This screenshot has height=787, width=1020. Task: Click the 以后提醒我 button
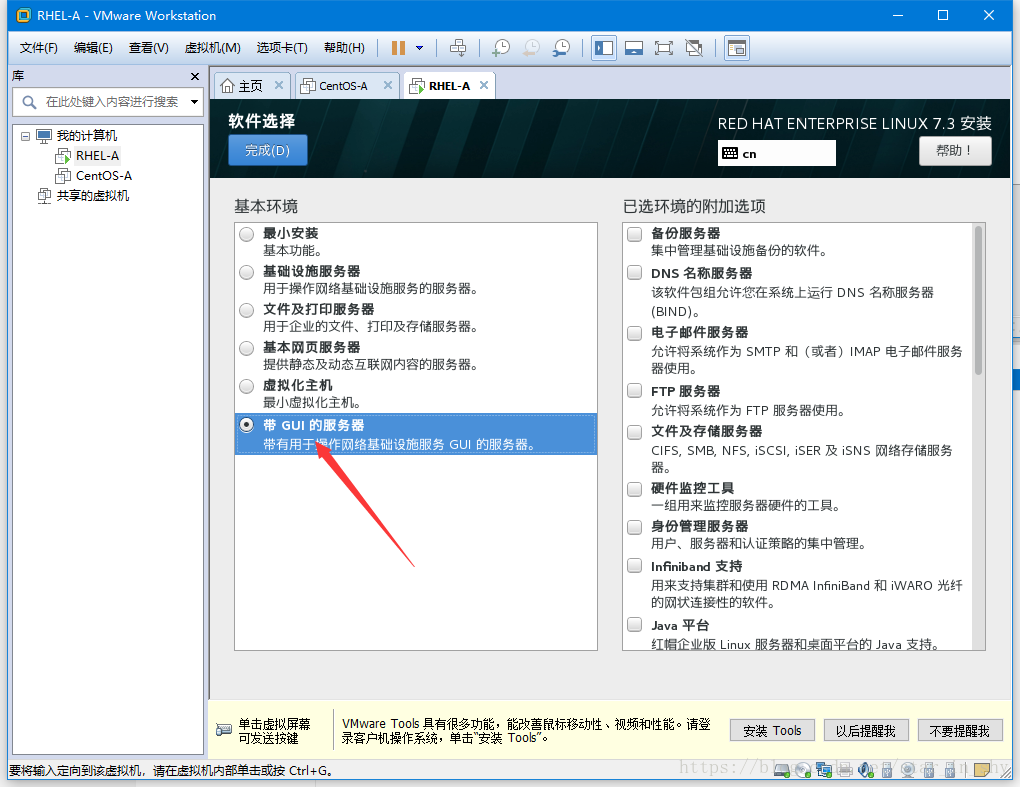(866, 731)
